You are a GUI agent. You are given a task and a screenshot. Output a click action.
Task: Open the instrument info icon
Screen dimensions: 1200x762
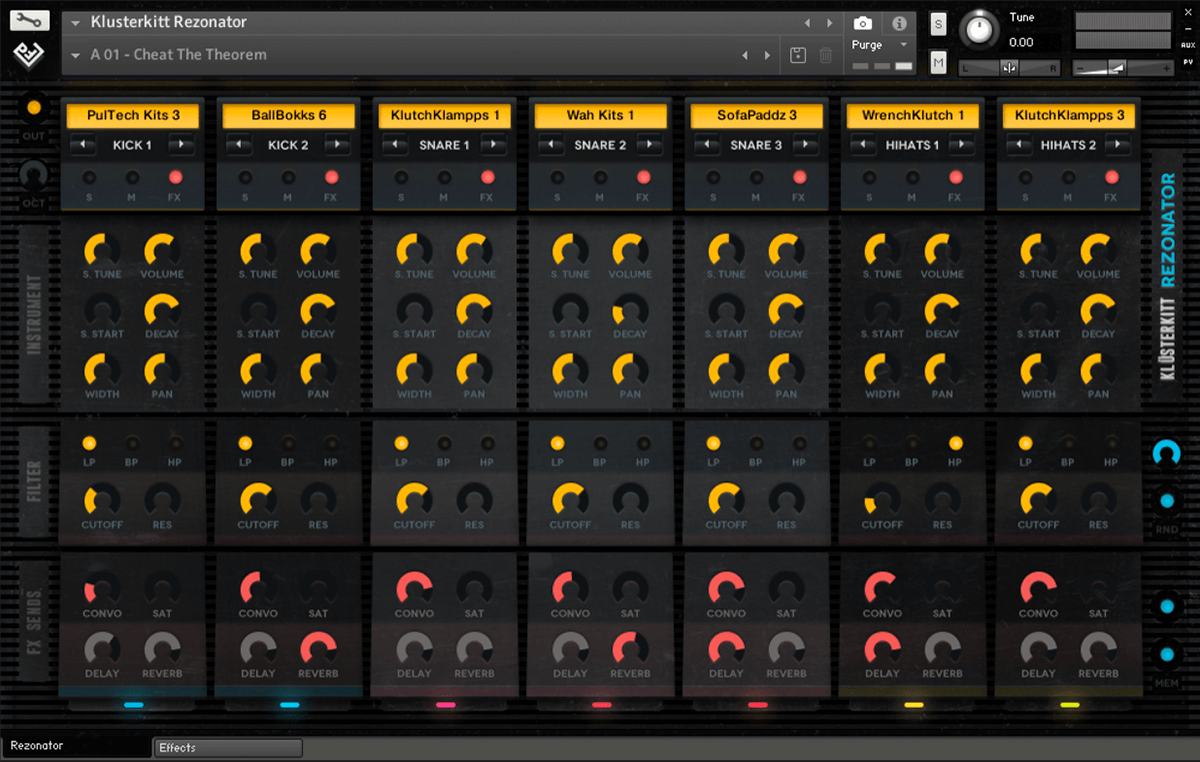(x=898, y=23)
